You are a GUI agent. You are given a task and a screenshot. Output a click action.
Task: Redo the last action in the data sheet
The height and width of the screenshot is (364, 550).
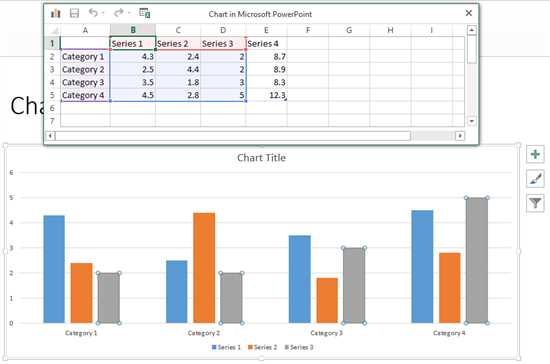coord(119,13)
